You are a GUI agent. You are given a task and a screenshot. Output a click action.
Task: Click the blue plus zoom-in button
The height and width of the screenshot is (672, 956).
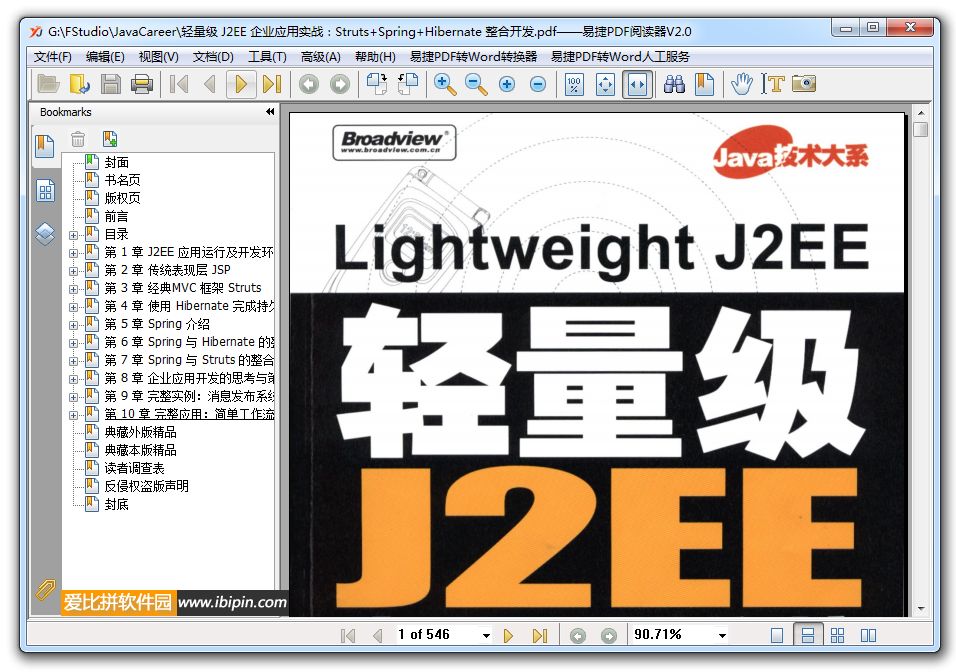(x=507, y=84)
